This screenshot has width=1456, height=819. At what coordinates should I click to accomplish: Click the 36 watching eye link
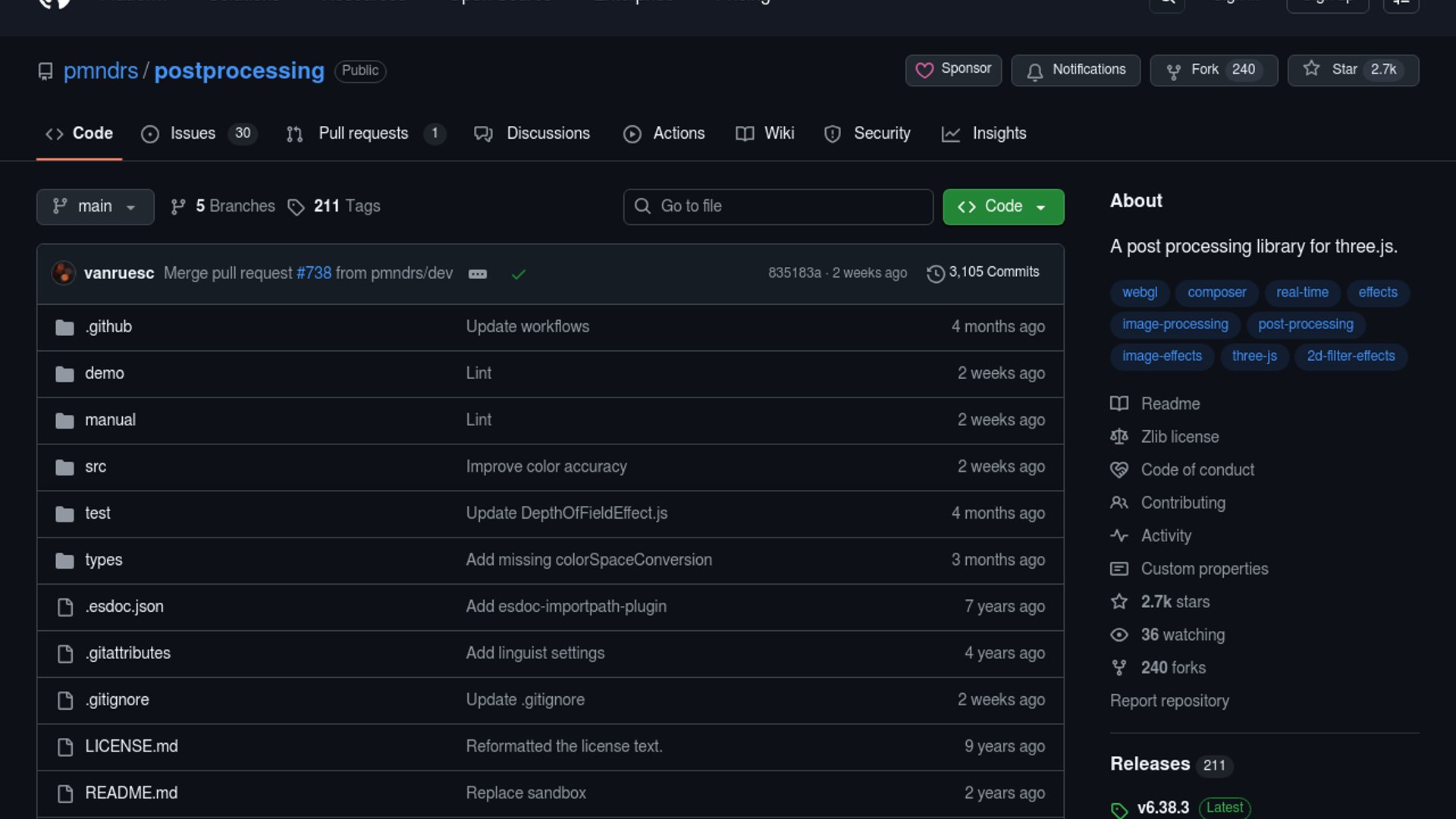1182,635
